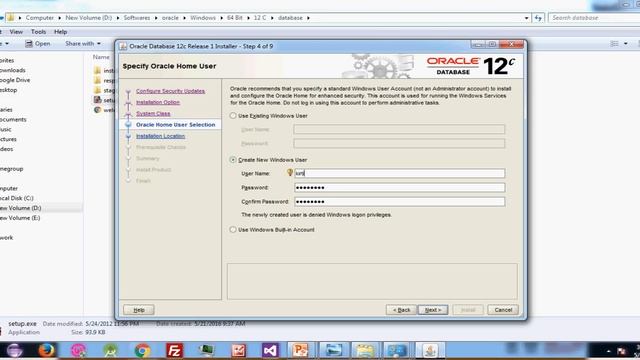
Task: Expand arrow after oracle in breadcrumb
Action: [184, 18]
